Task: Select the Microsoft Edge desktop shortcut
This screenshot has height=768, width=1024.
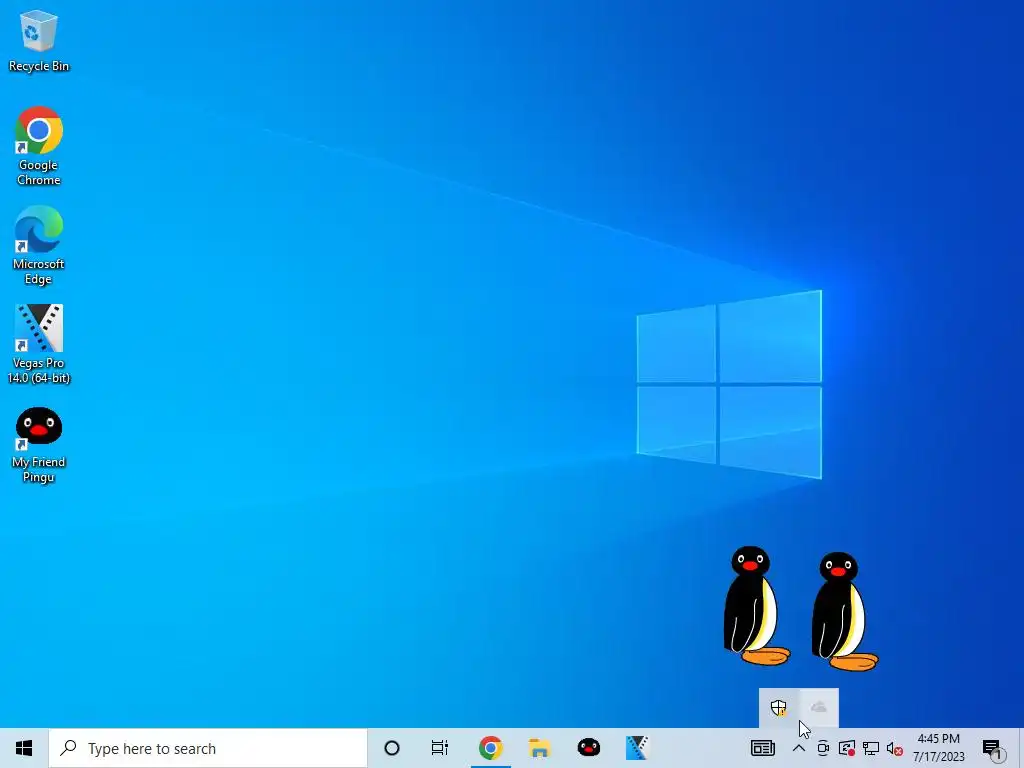Action: (x=39, y=246)
